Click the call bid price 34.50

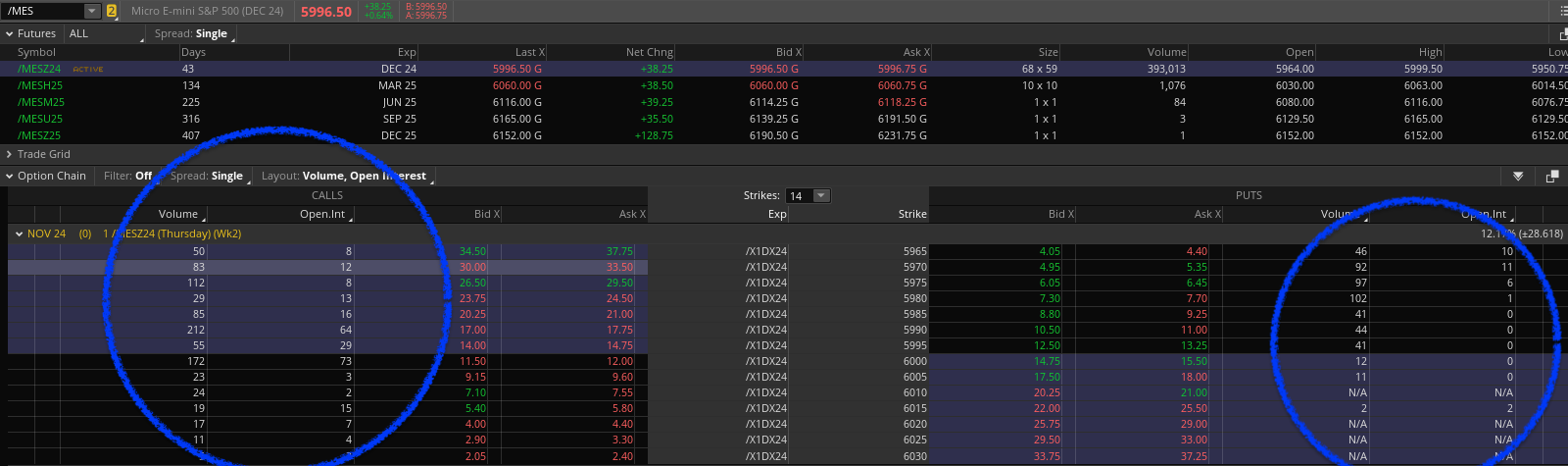click(472, 251)
